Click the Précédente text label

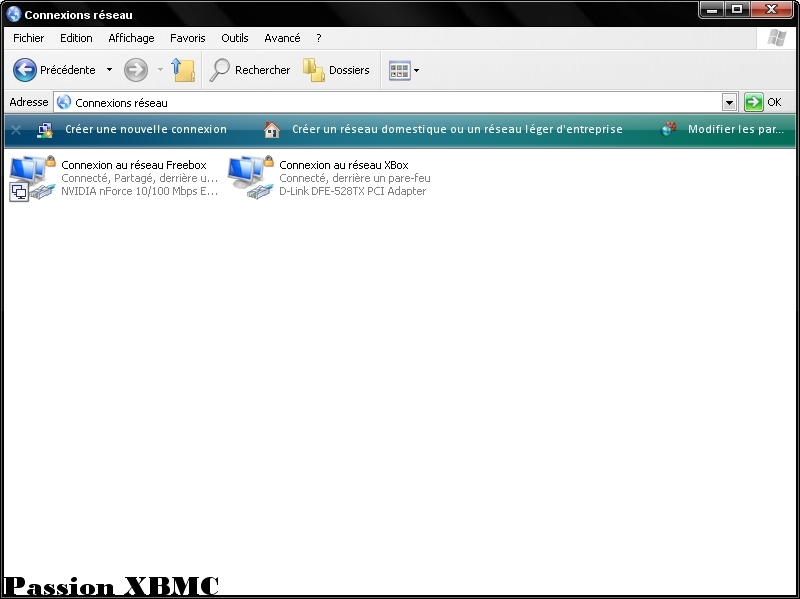coord(67,70)
